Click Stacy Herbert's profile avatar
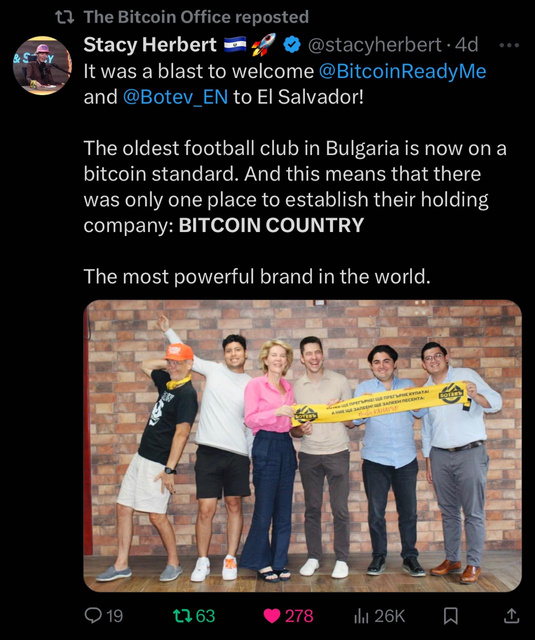535x640 pixels. click(42, 65)
